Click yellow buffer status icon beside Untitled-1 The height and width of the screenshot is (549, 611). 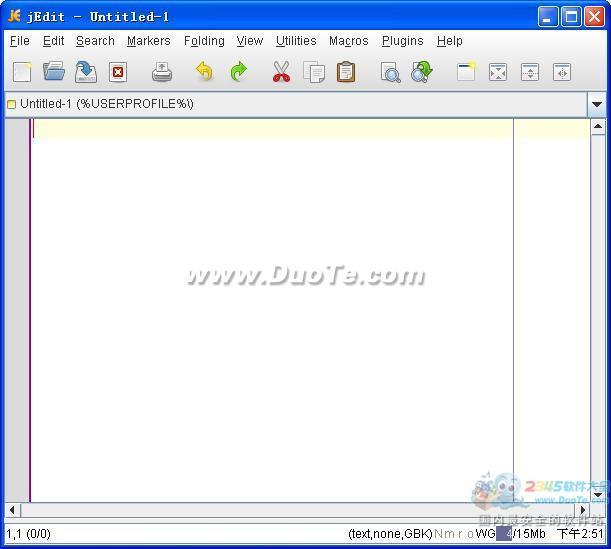[12, 104]
